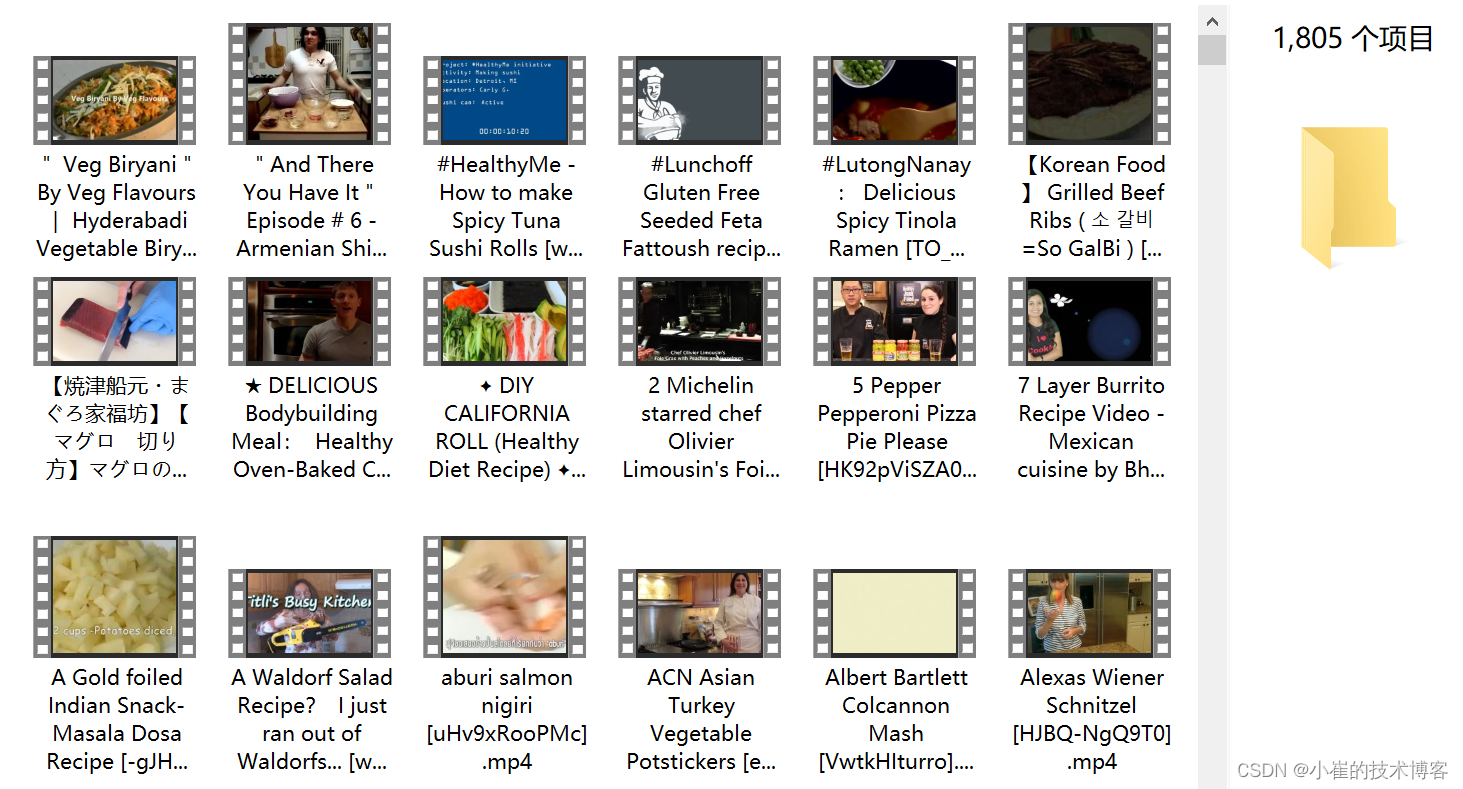
Task: Select the Korean Food Grilled Beef Ribs video icon
Action: click(1090, 84)
